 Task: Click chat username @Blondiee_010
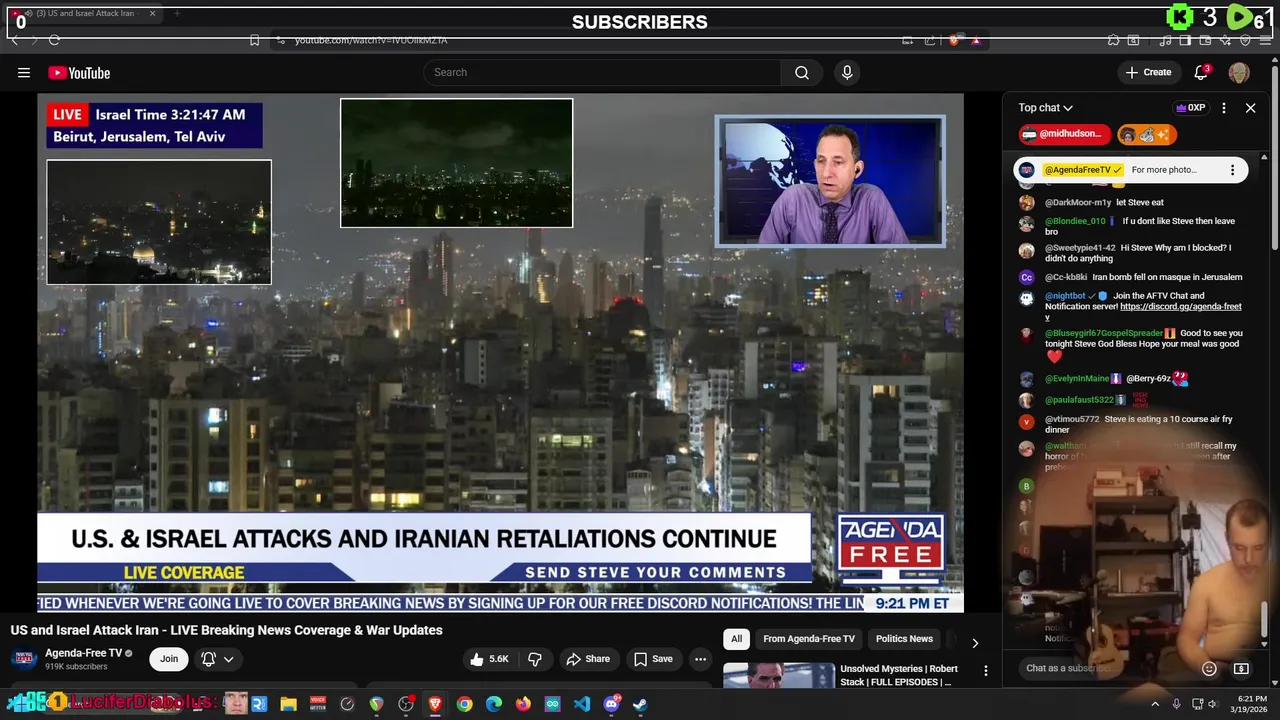pos(1075,222)
